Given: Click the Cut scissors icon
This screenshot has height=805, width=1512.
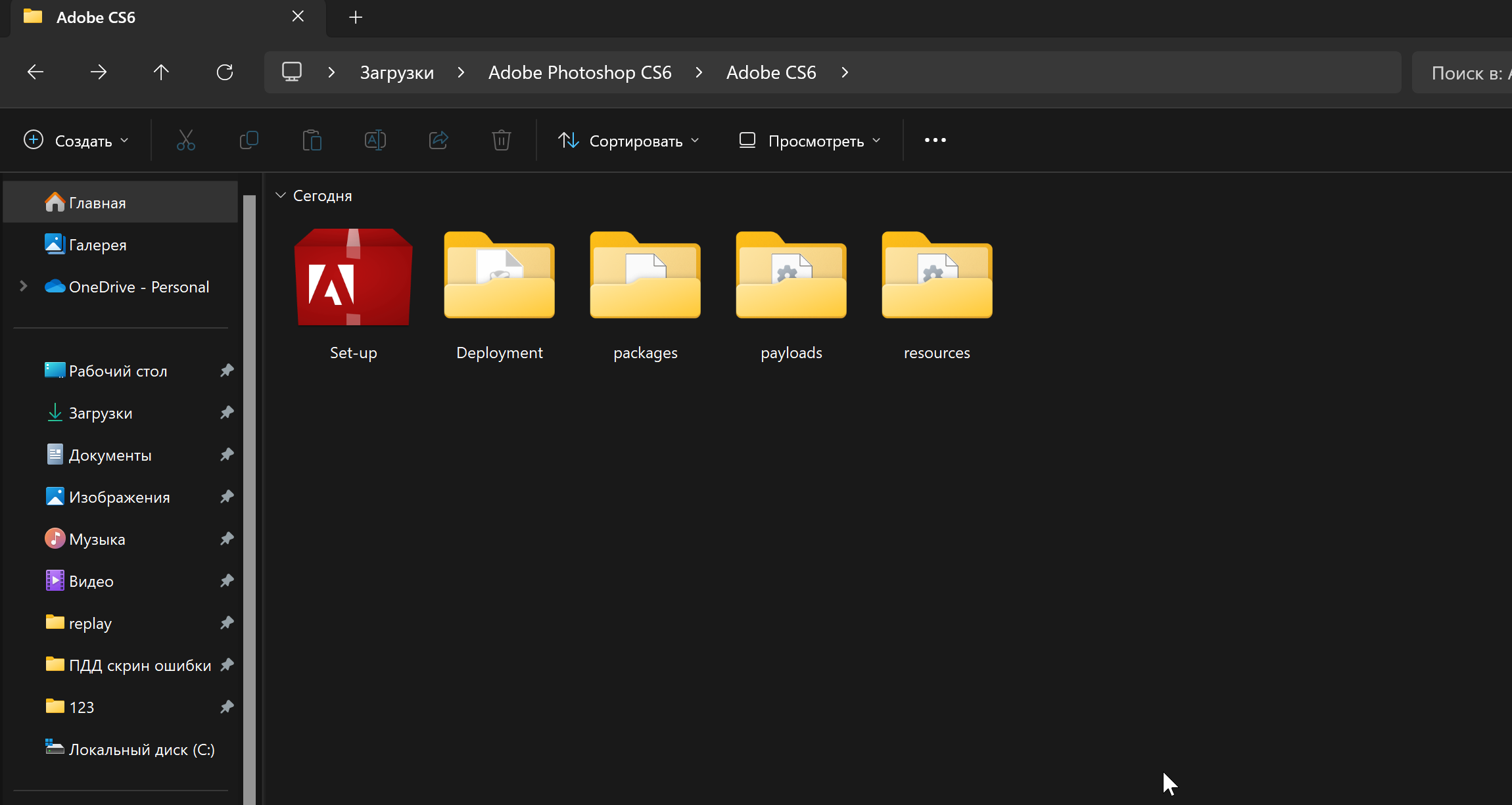Looking at the screenshot, I should coord(186,140).
